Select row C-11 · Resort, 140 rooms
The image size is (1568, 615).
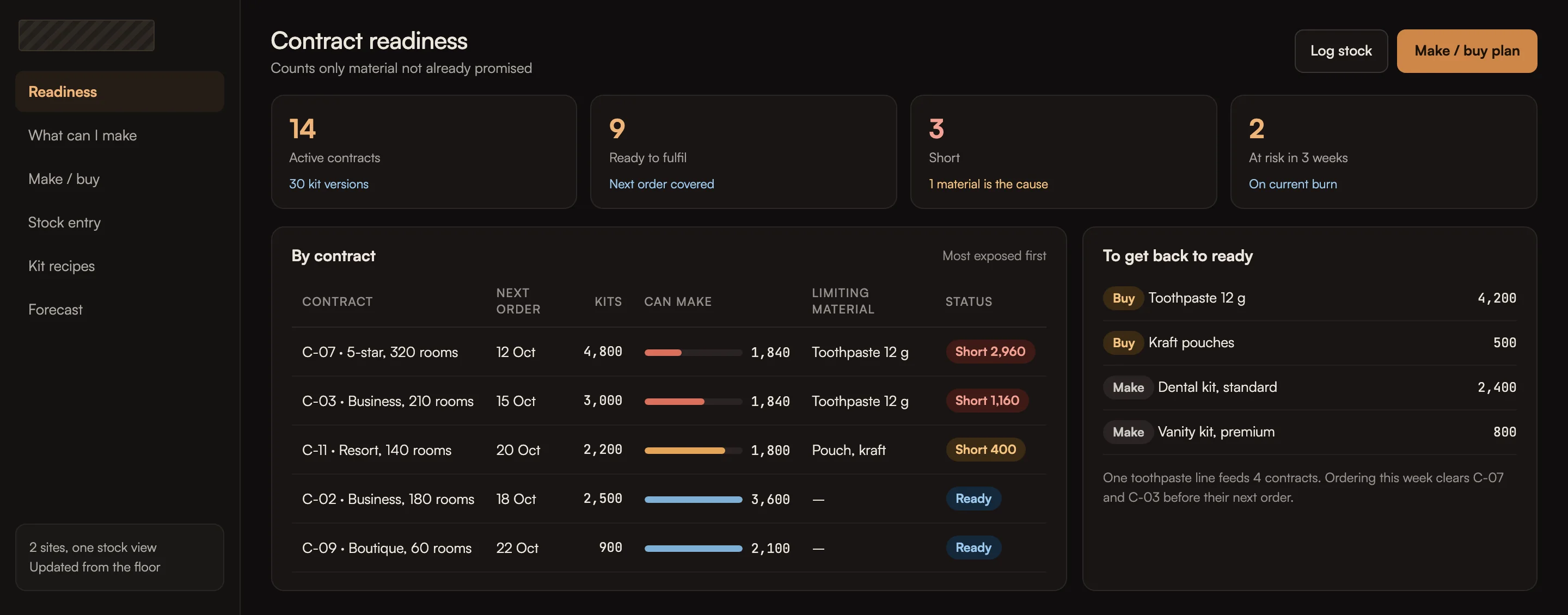[669, 450]
